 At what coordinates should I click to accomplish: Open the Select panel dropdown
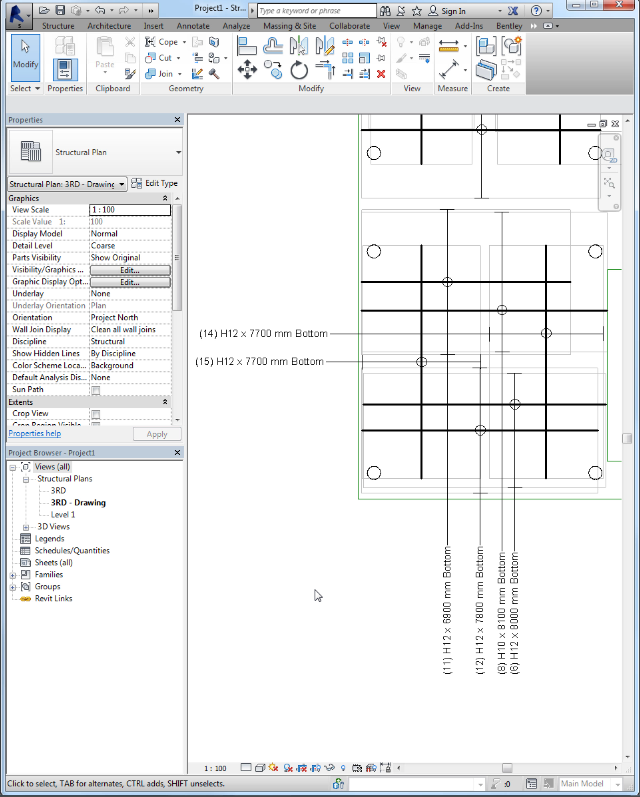click(x=25, y=88)
